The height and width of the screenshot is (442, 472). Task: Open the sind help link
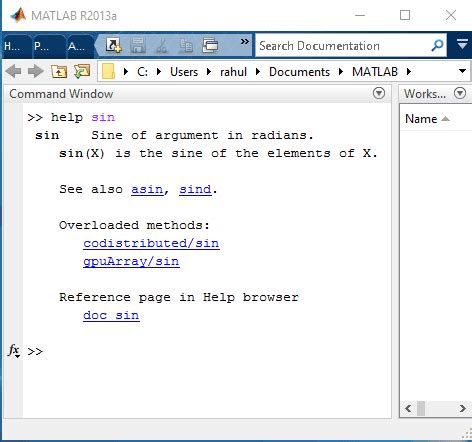click(x=195, y=189)
